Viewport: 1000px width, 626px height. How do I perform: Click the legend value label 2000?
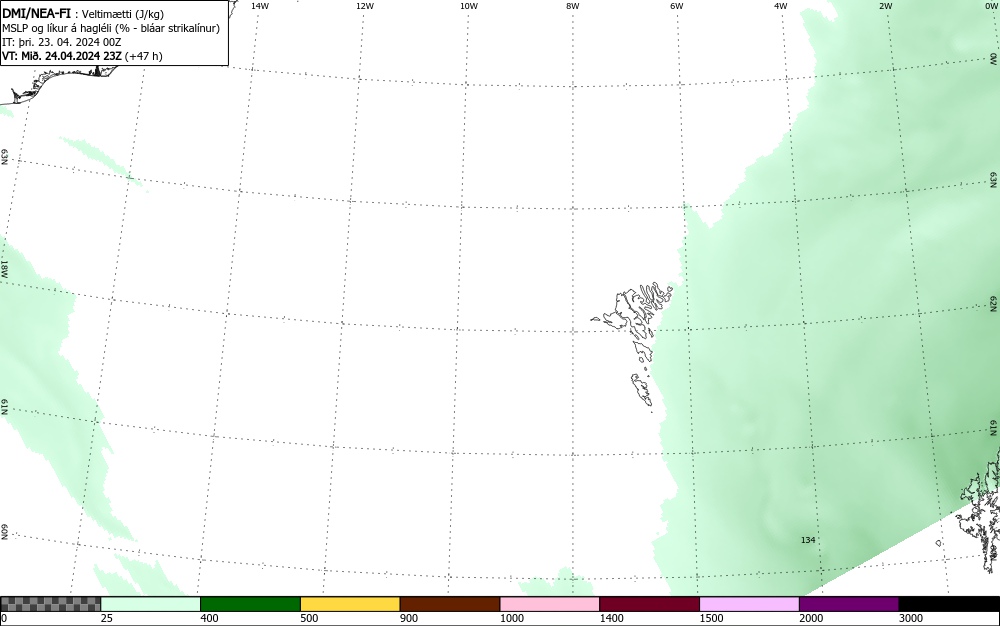pyautogui.click(x=811, y=618)
